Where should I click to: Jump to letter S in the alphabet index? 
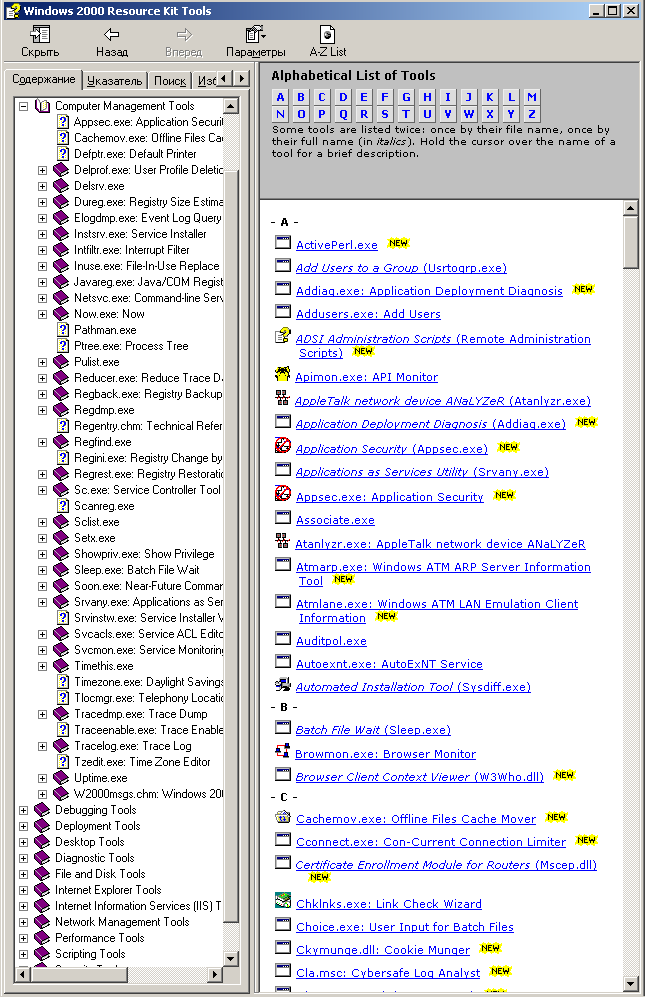(x=385, y=114)
